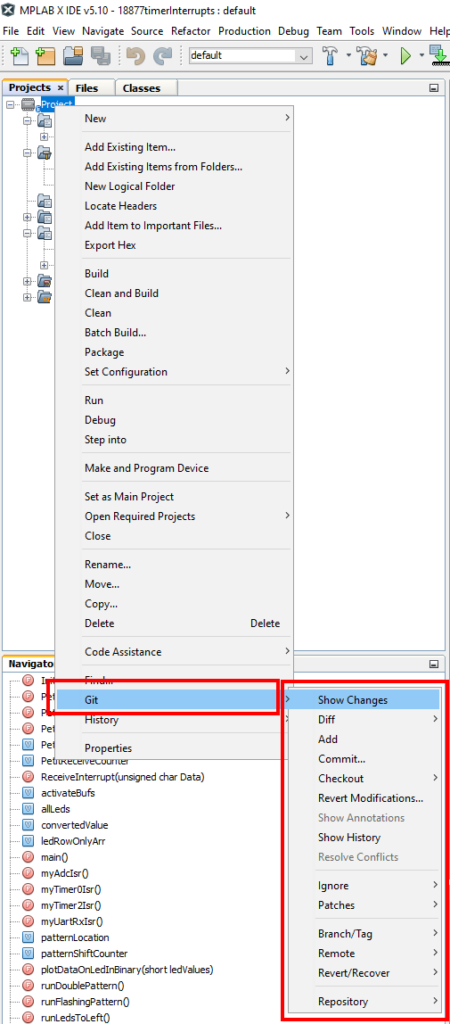The width and height of the screenshot is (450, 1024).
Task: Click the green Run Project icon
Action: 405,56
